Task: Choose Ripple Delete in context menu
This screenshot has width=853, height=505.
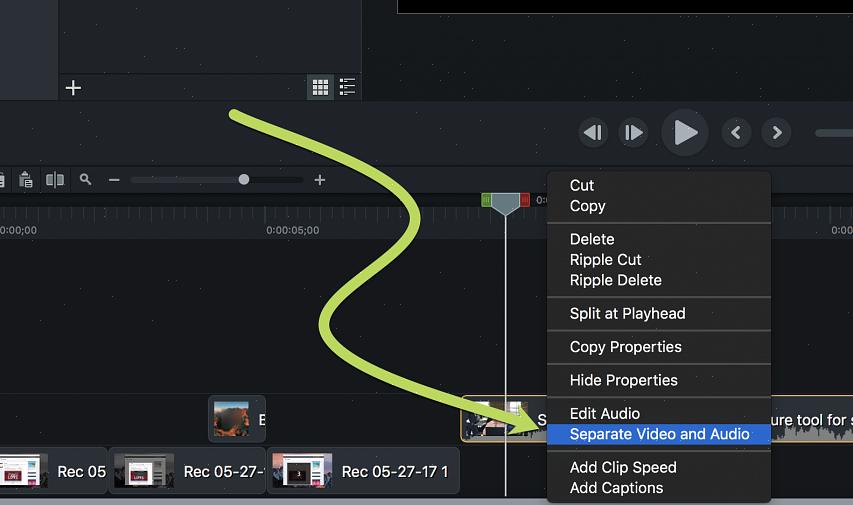Action: [x=615, y=280]
